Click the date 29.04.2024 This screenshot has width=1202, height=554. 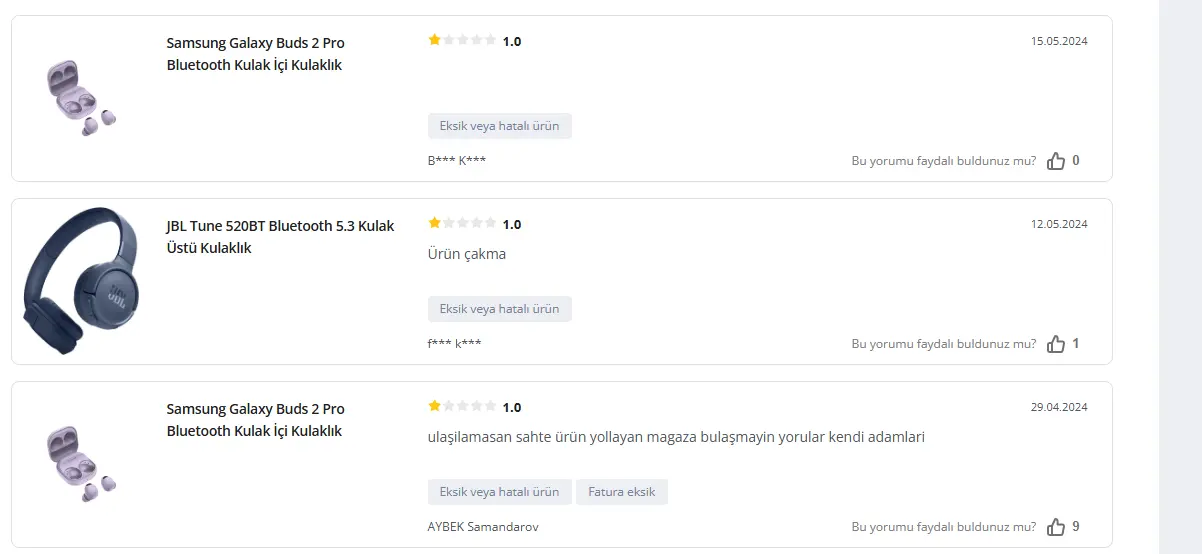click(1059, 407)
